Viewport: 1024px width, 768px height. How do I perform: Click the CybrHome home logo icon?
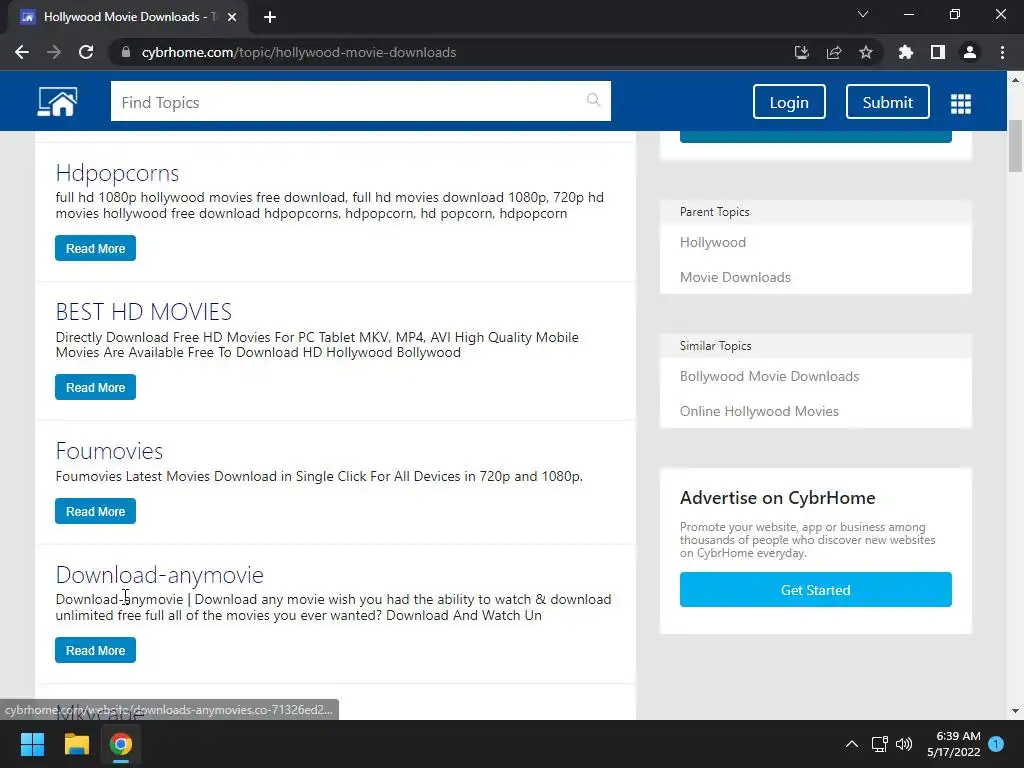click(57, 102)
